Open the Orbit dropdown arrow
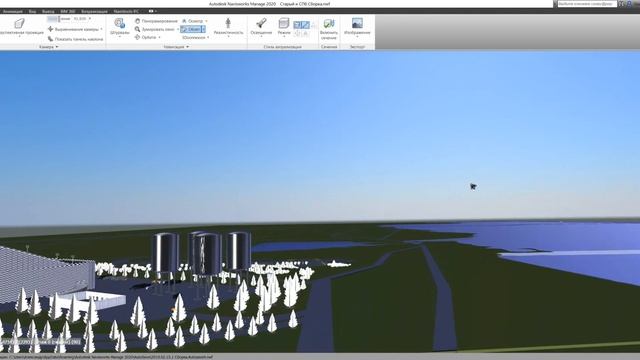The height and width of the screenshot is (360, 640). (x=159, y=38)
